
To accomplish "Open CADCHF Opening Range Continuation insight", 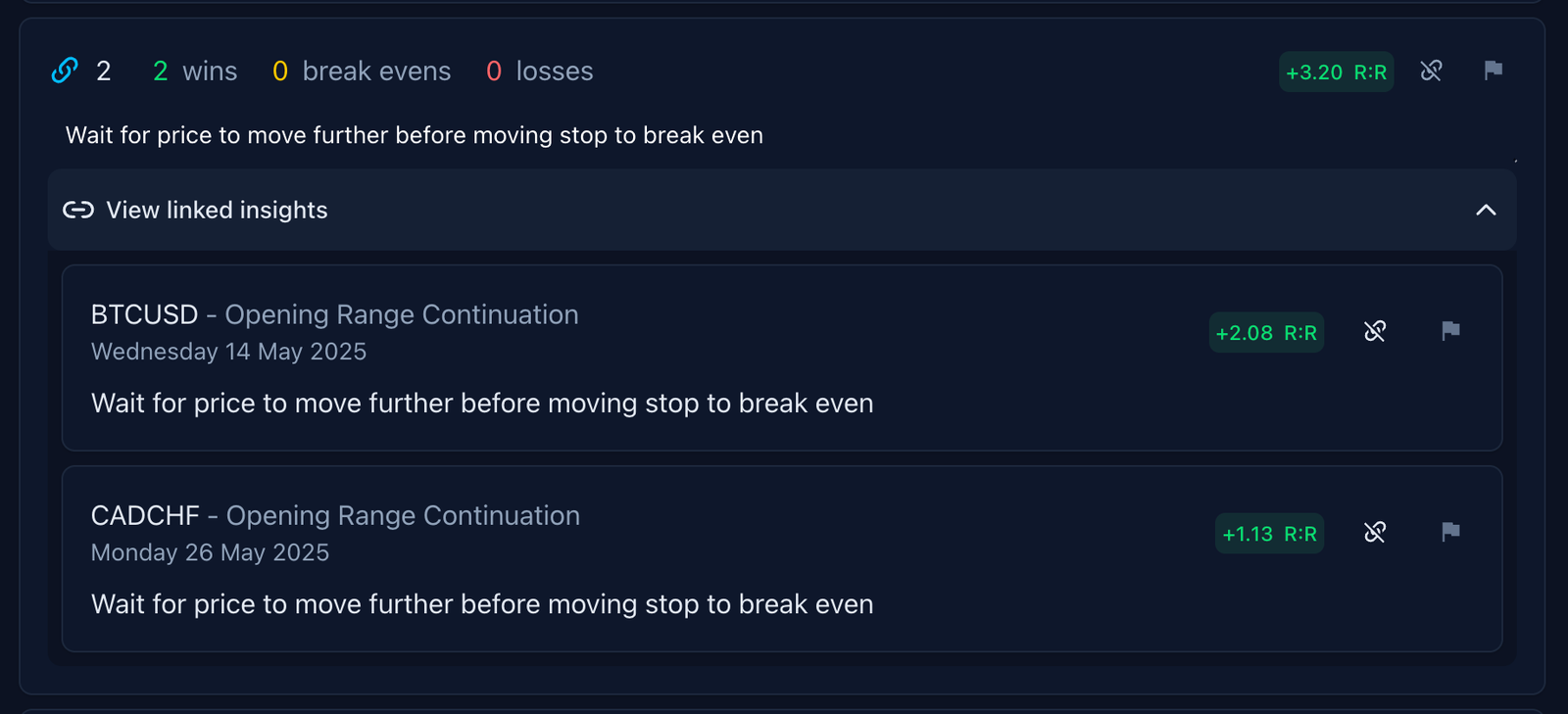I will point(335,516).
